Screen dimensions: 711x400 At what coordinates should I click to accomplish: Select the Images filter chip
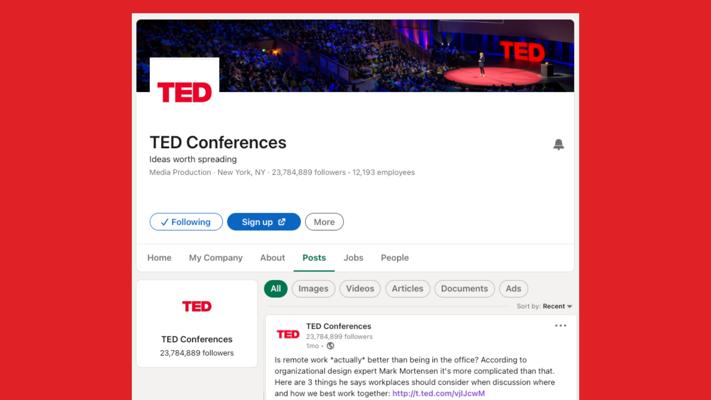coord(313,288)
